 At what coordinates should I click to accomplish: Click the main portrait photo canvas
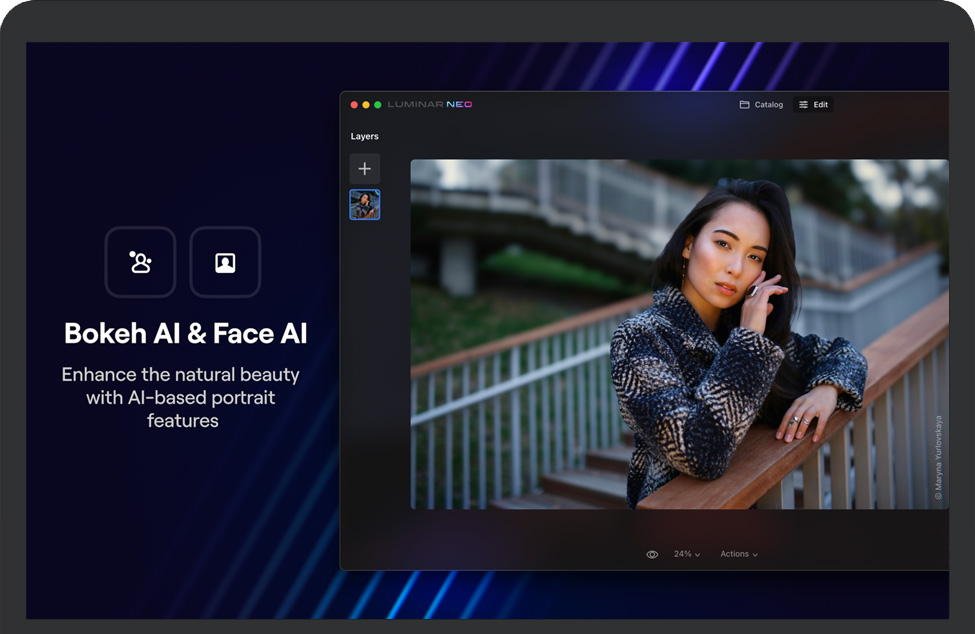pos(679,334)
